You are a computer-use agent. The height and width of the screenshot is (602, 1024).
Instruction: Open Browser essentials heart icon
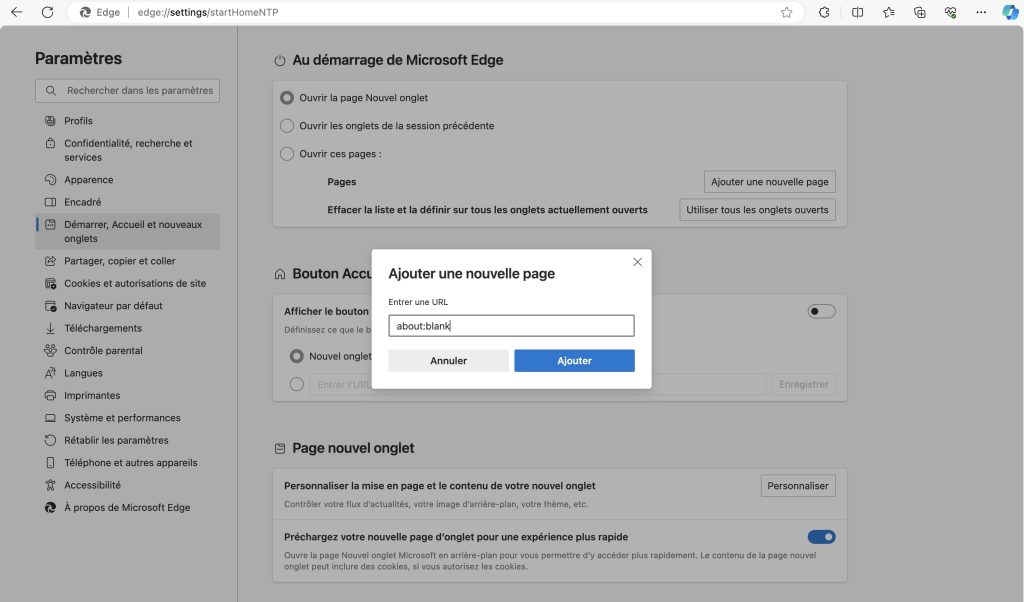pos(950,12)
